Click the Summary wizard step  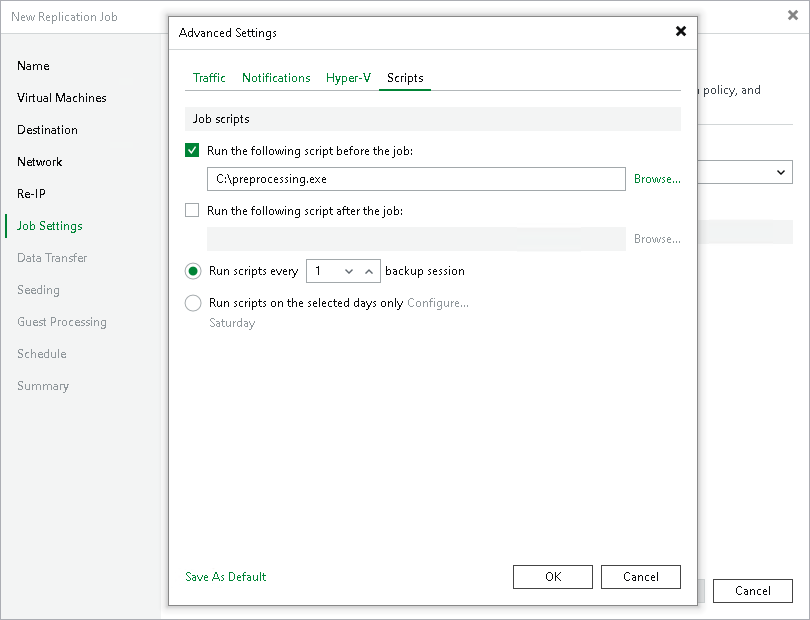click(x=42, y=386)
